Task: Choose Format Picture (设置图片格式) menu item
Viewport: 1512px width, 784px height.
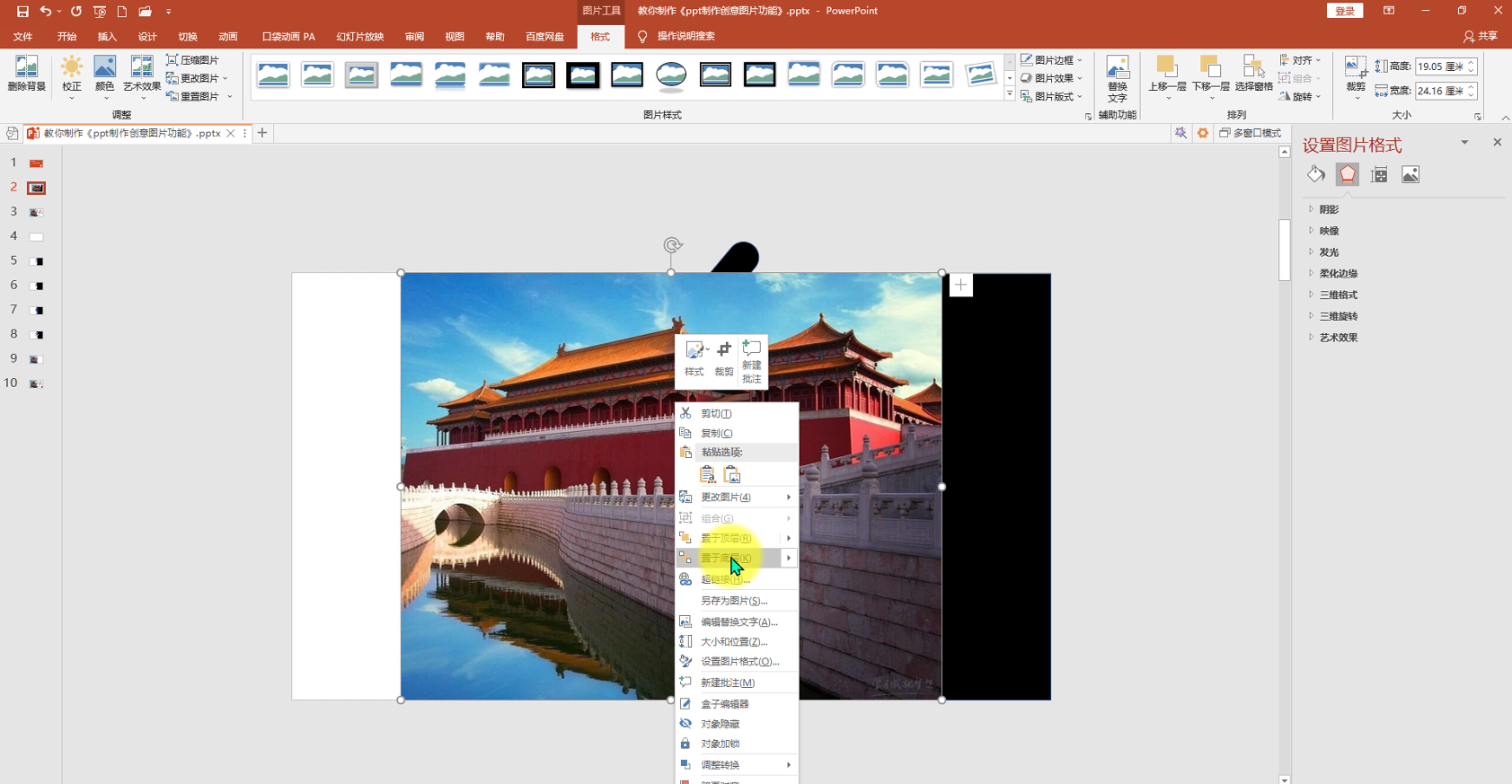Action: [x=737, y=661]
